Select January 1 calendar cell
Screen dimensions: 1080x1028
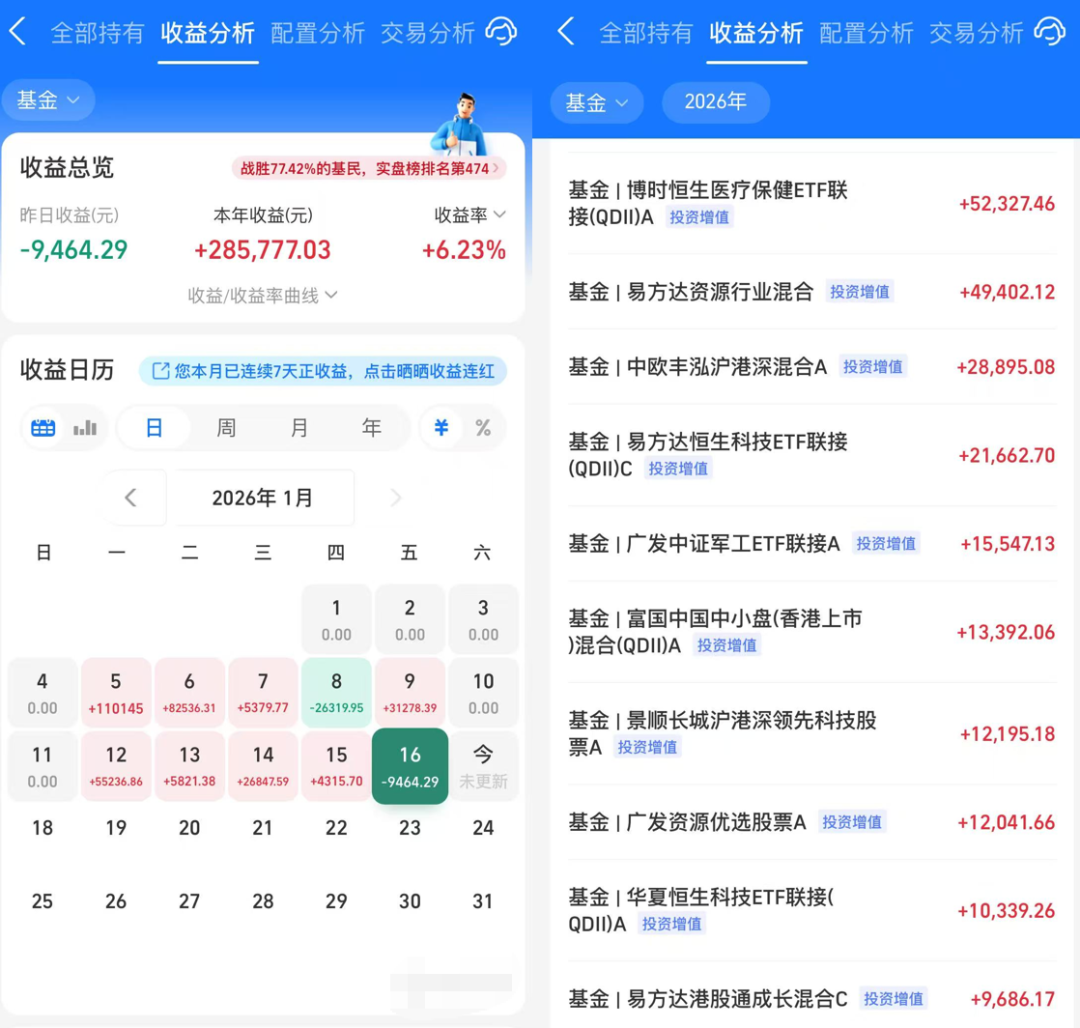[336, 619]
